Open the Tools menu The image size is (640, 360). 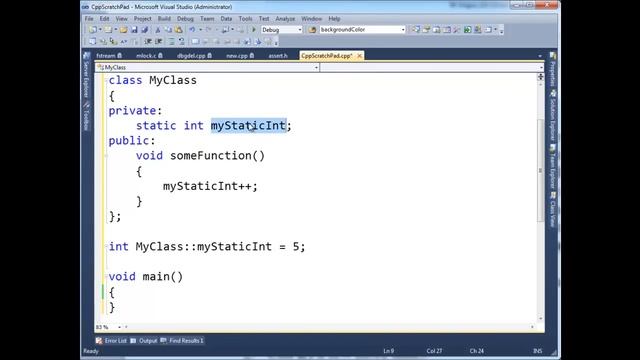(x=245, y=19)
